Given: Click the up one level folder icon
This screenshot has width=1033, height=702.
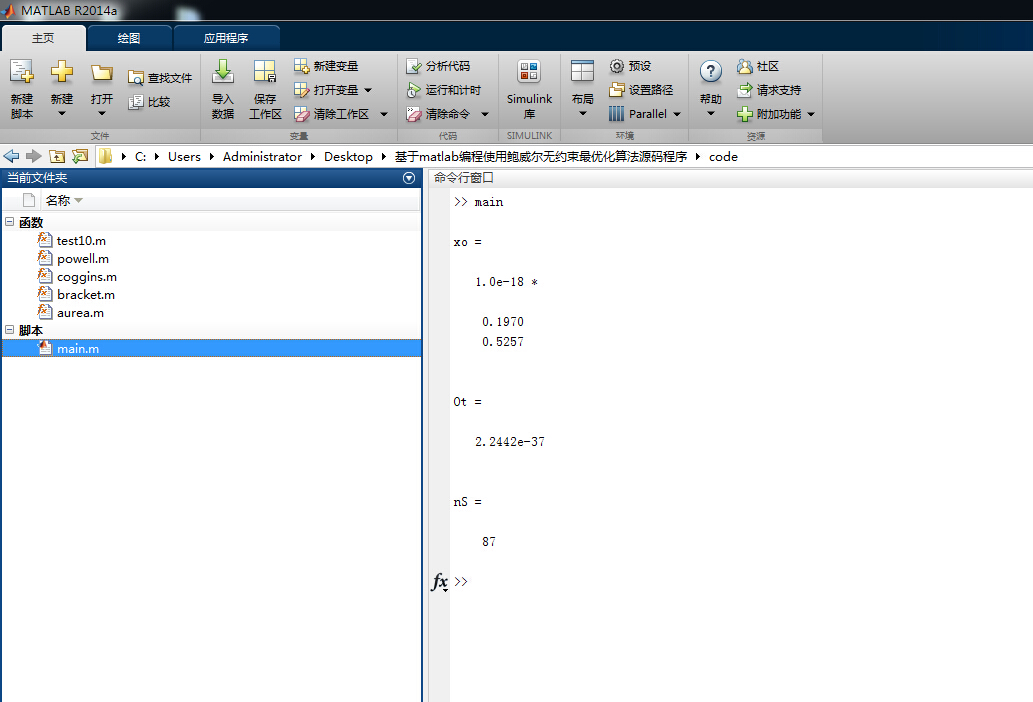Looking at the screenshot, I should coord(57,156).
